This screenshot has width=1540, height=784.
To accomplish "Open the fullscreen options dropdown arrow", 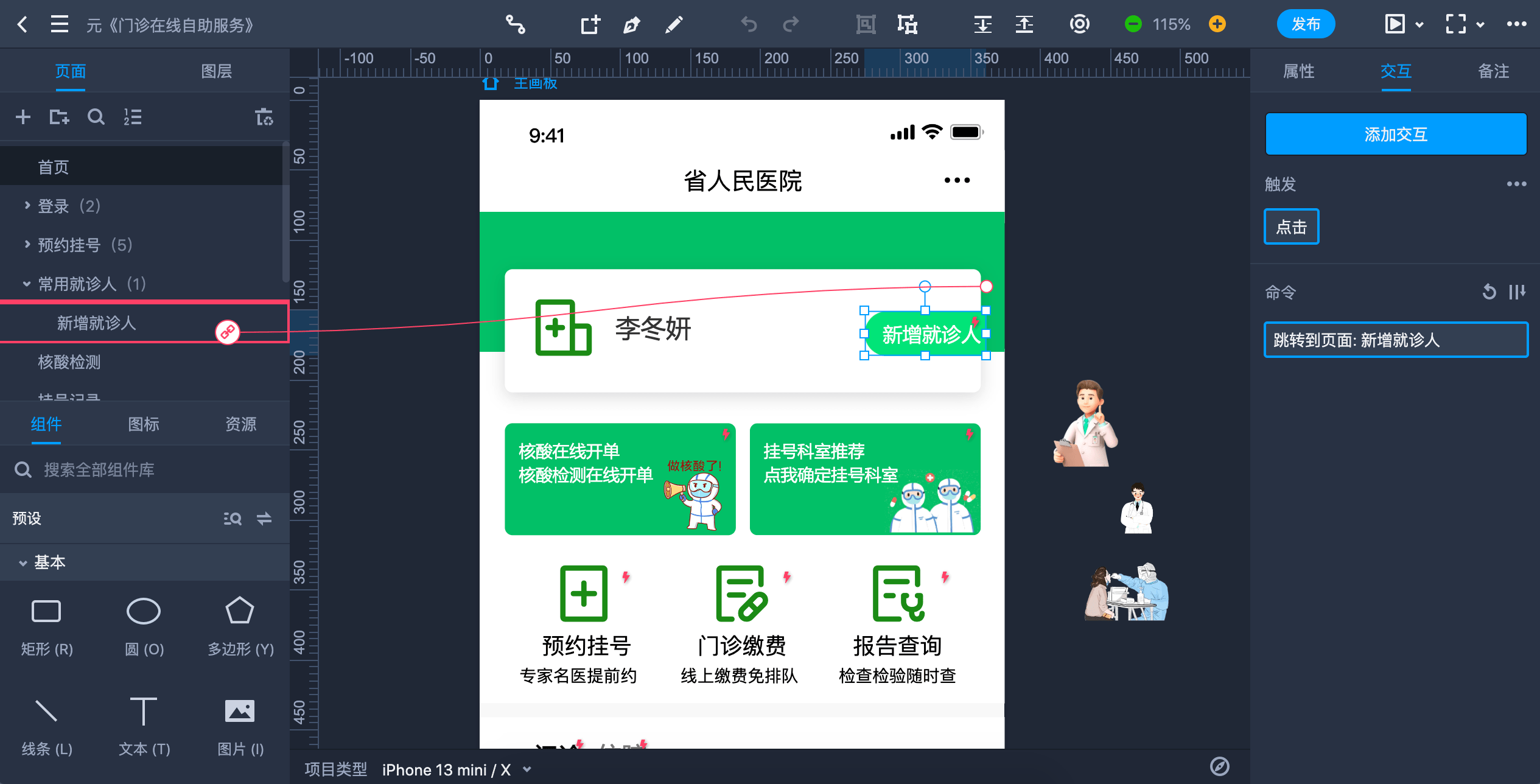I will coord(1480,25).
